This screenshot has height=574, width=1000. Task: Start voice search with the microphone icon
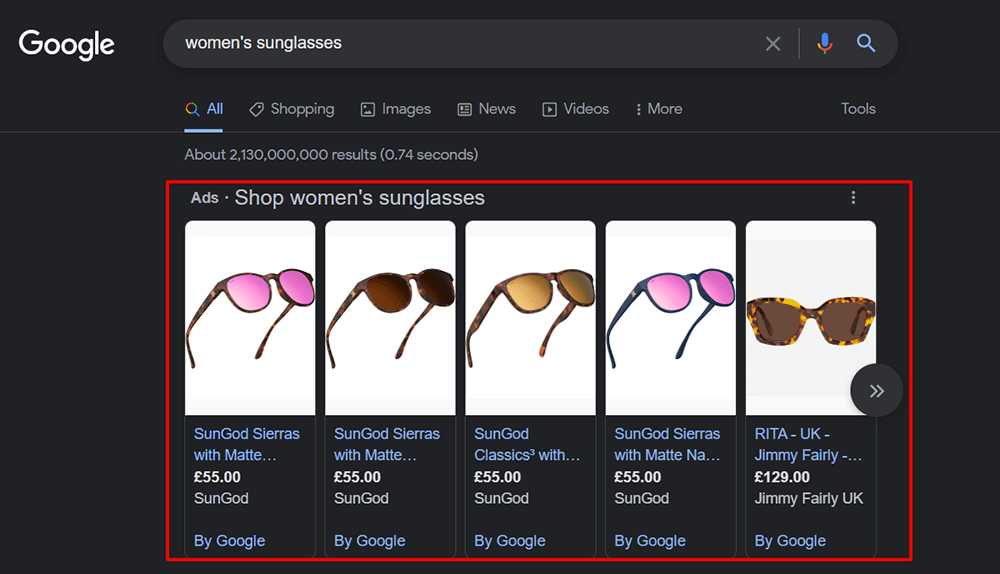825,43
